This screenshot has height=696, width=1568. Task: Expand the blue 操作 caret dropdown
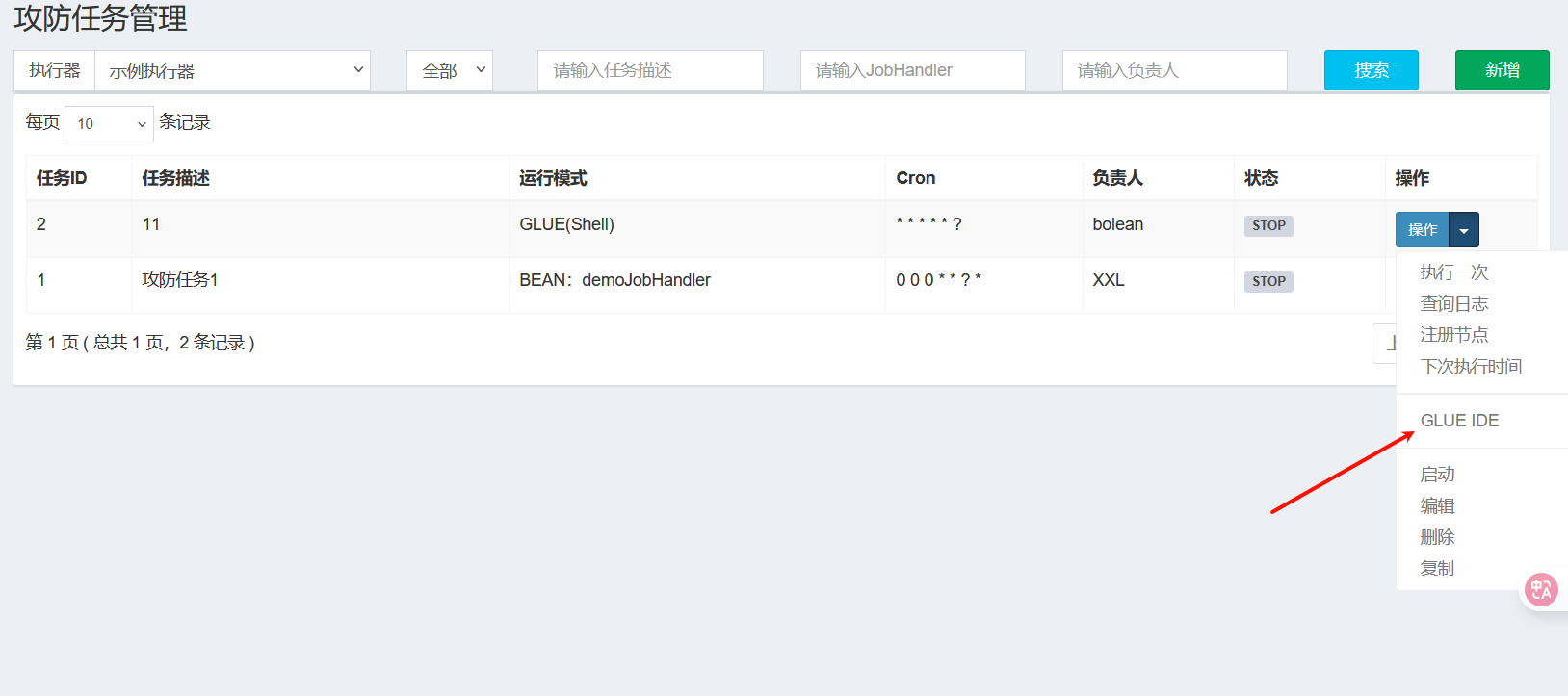coord(1464,230)
